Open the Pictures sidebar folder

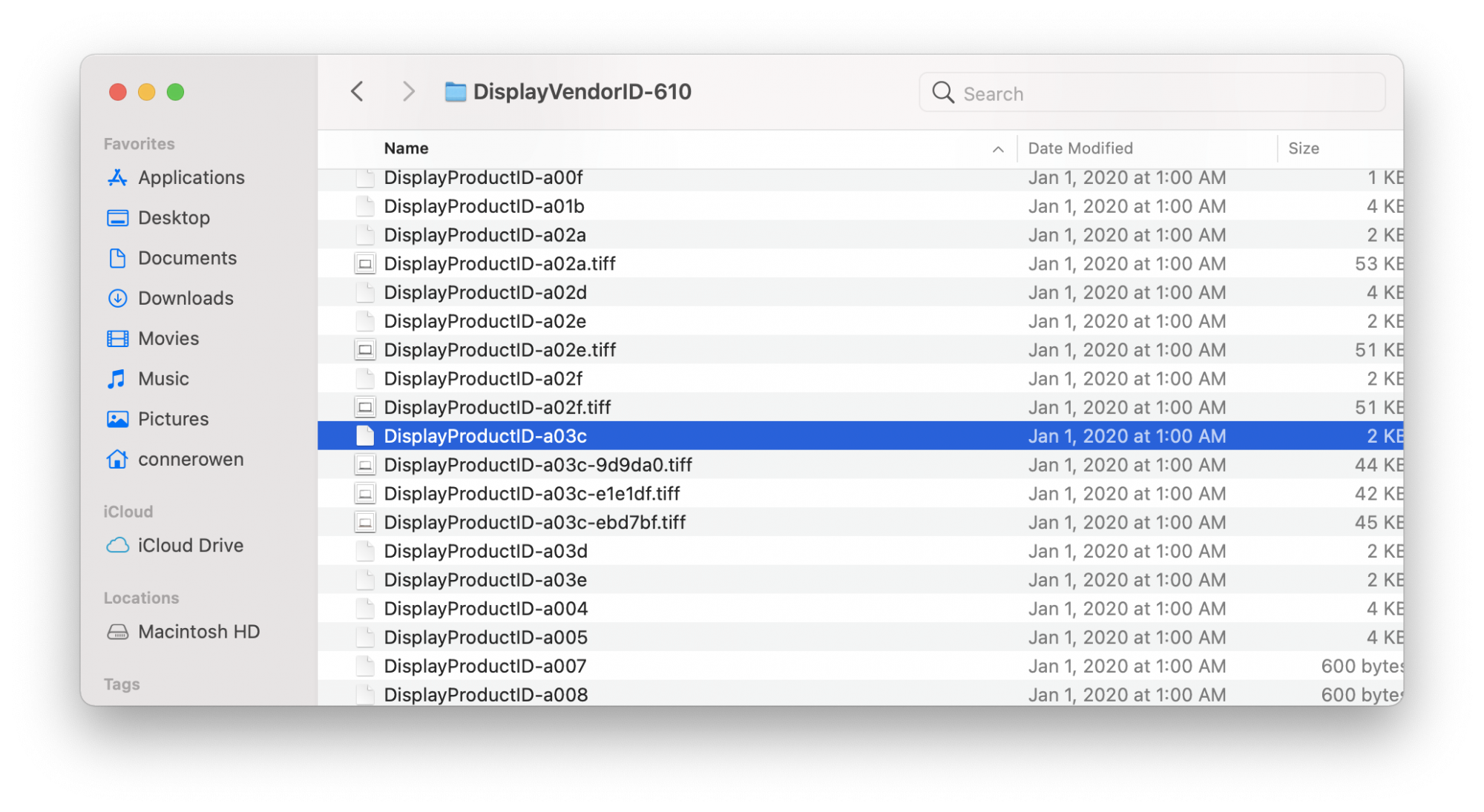tap(173, 419)
